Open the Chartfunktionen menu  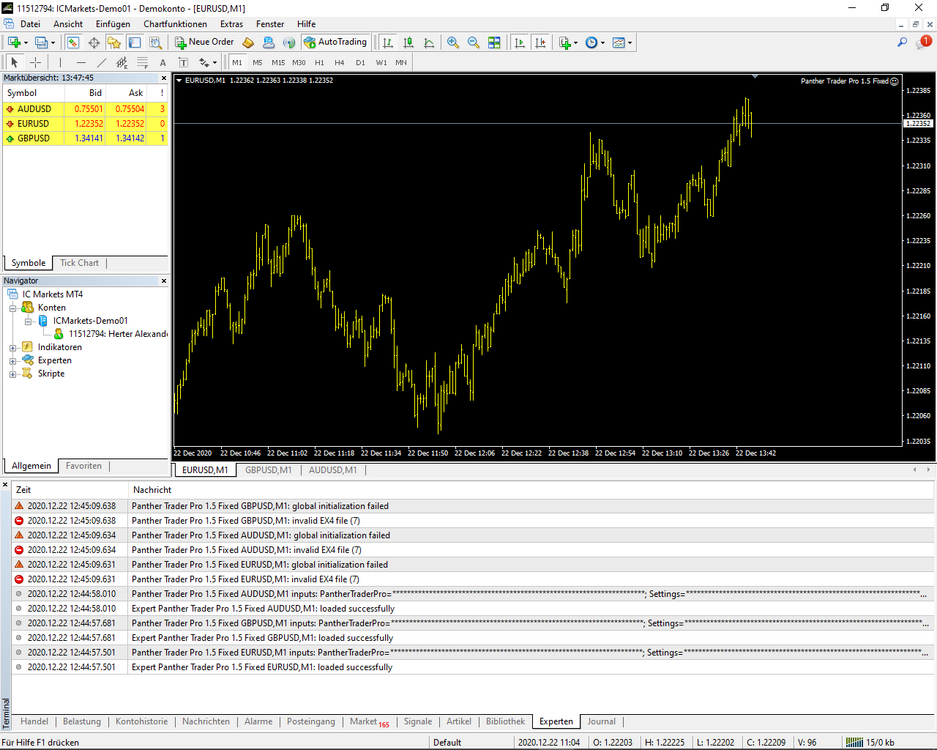pos(175,24)
